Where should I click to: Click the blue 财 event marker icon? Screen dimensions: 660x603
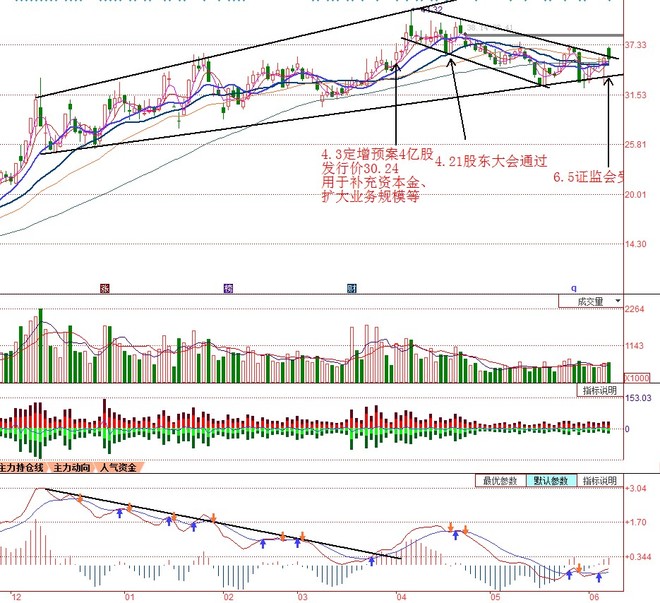pos(351,288)
